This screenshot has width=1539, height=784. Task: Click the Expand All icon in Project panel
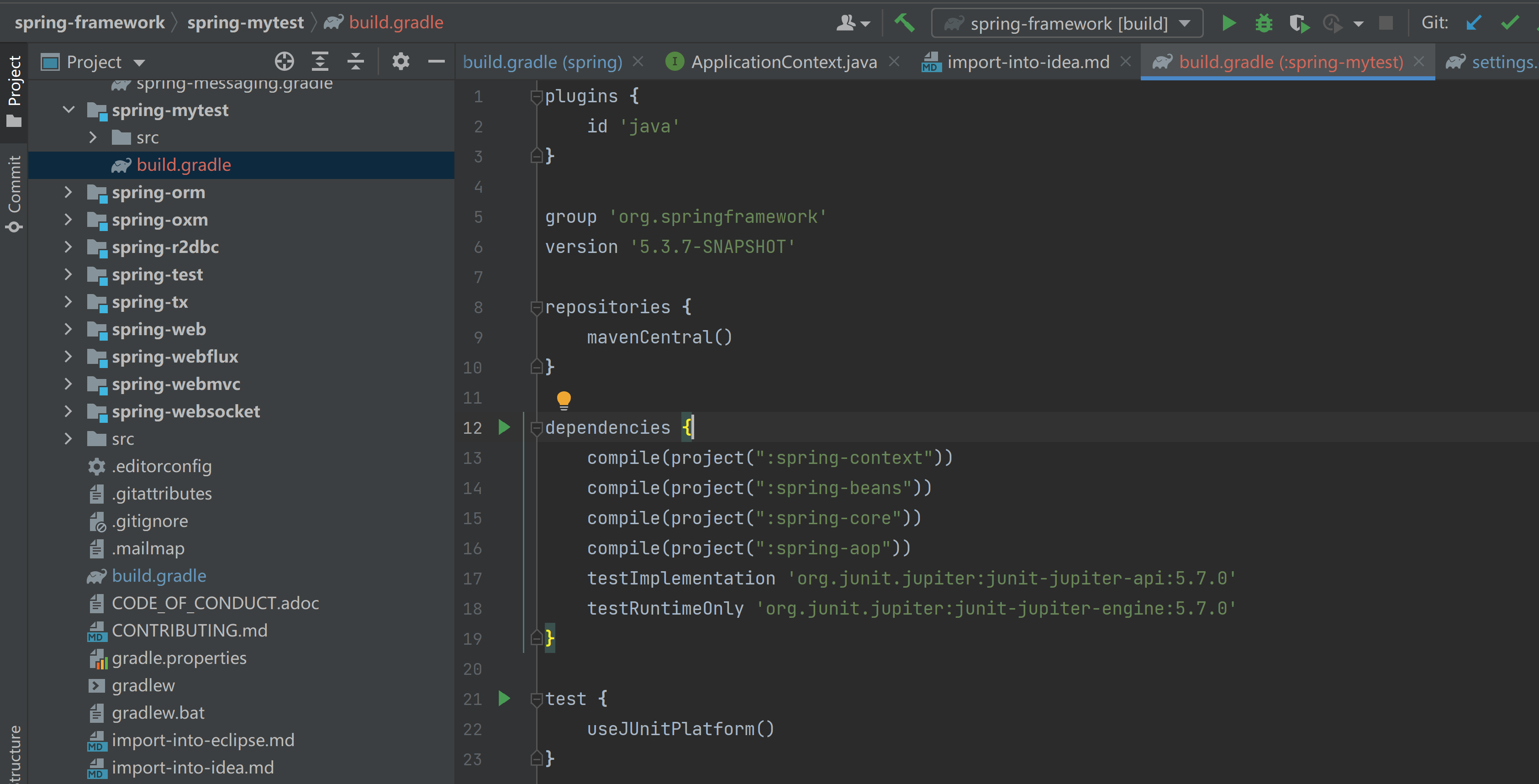point(320,62)
